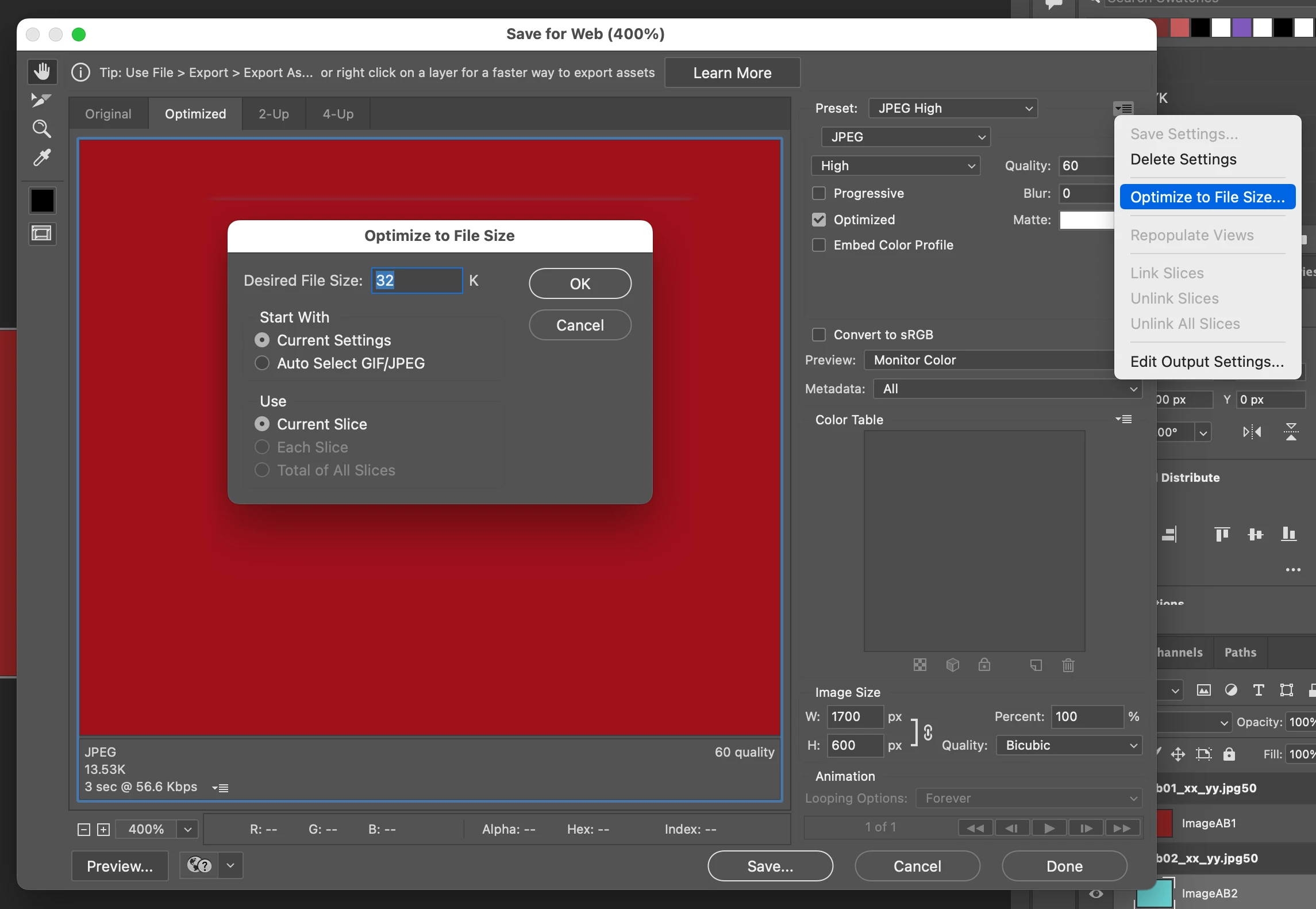Switch to the 2-Up tab
The height and width of the screenshot is (909, 1316).
point(274,114)
